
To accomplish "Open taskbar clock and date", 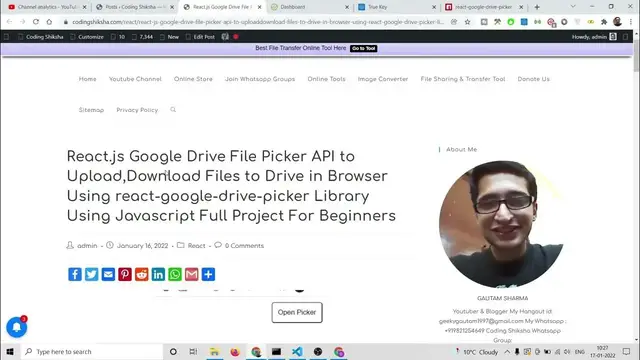I will [x=602, y=351].
